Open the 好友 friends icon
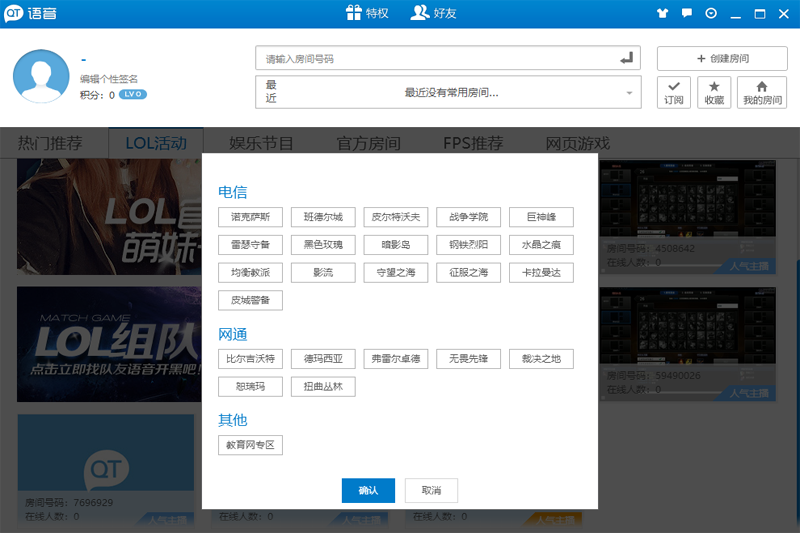This screenshot has width=800, height=533. [433, 13]
